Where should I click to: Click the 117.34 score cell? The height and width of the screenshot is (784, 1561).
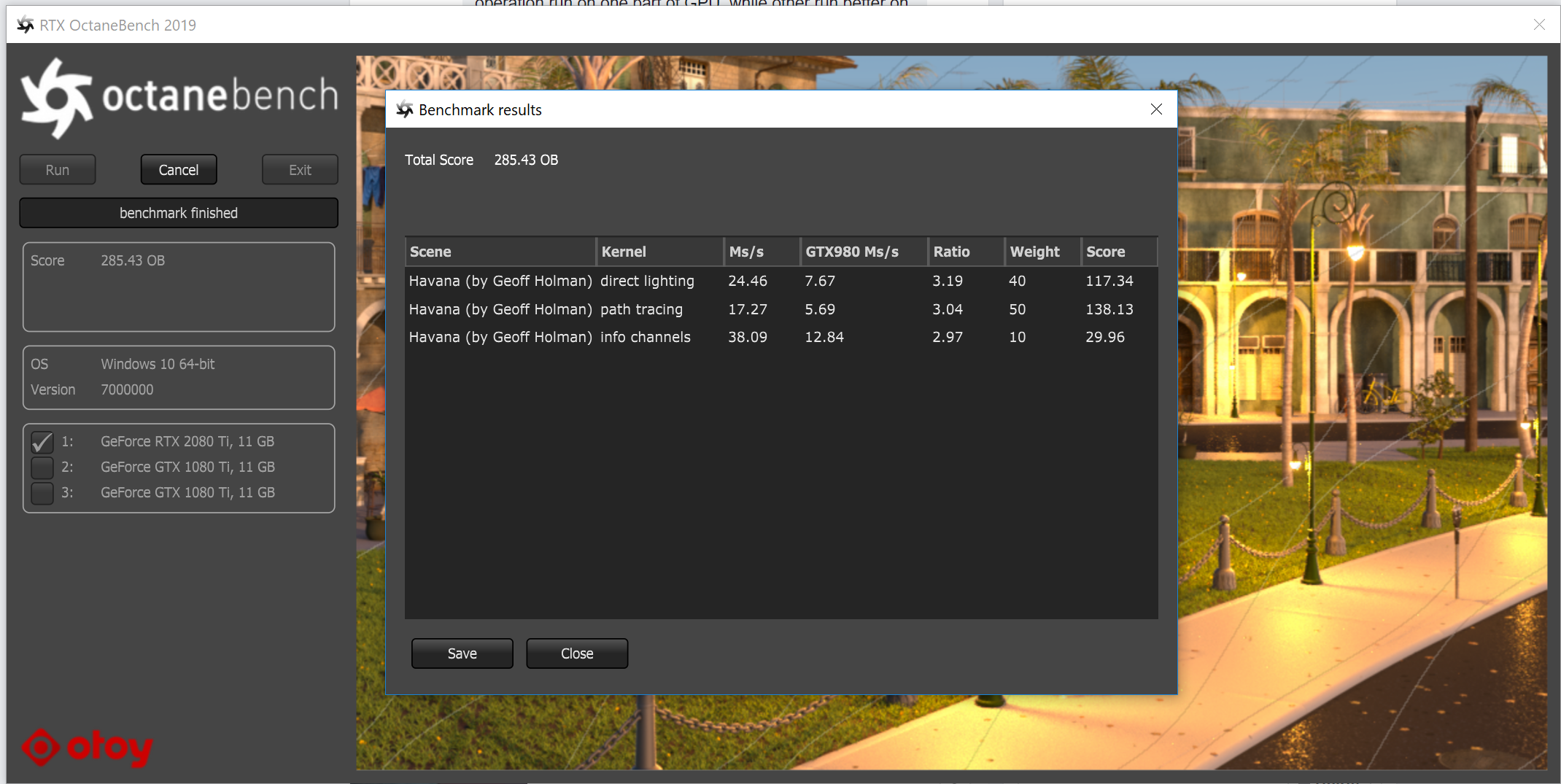coord(1109,281)
